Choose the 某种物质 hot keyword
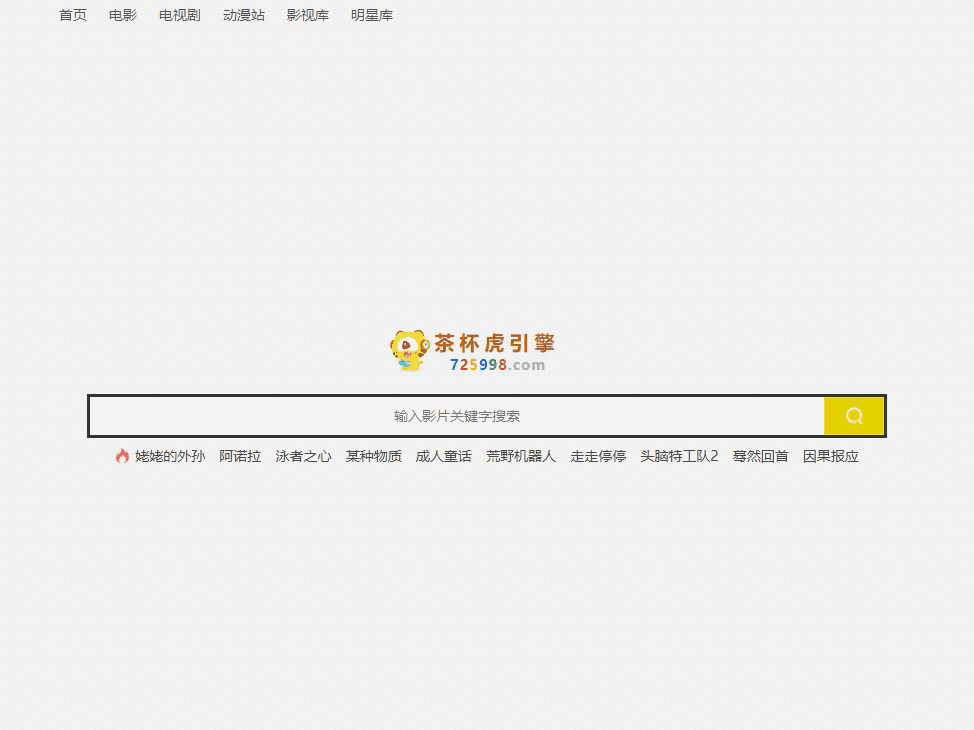974x730 pixels. pos(374,456)
